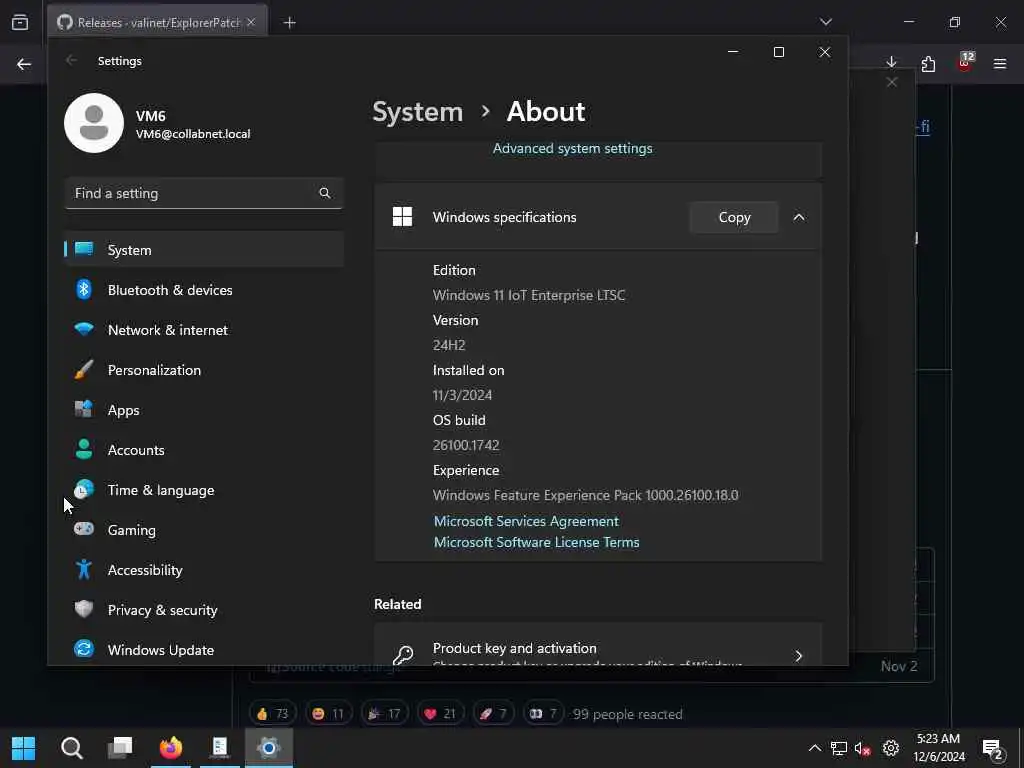Open System settings in sidebar
This screenshot has width=1024, height=768.
204,249
